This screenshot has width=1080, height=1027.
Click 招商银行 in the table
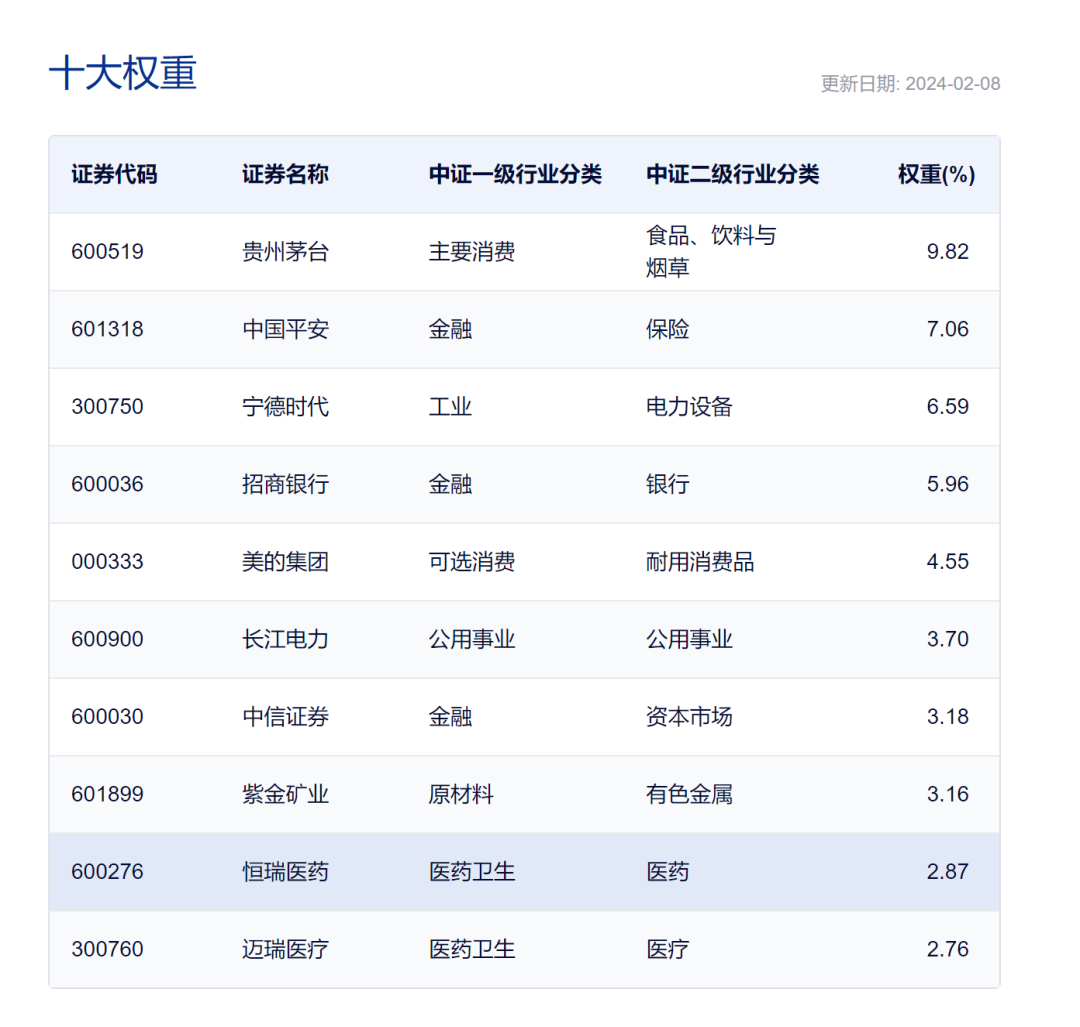285,484
